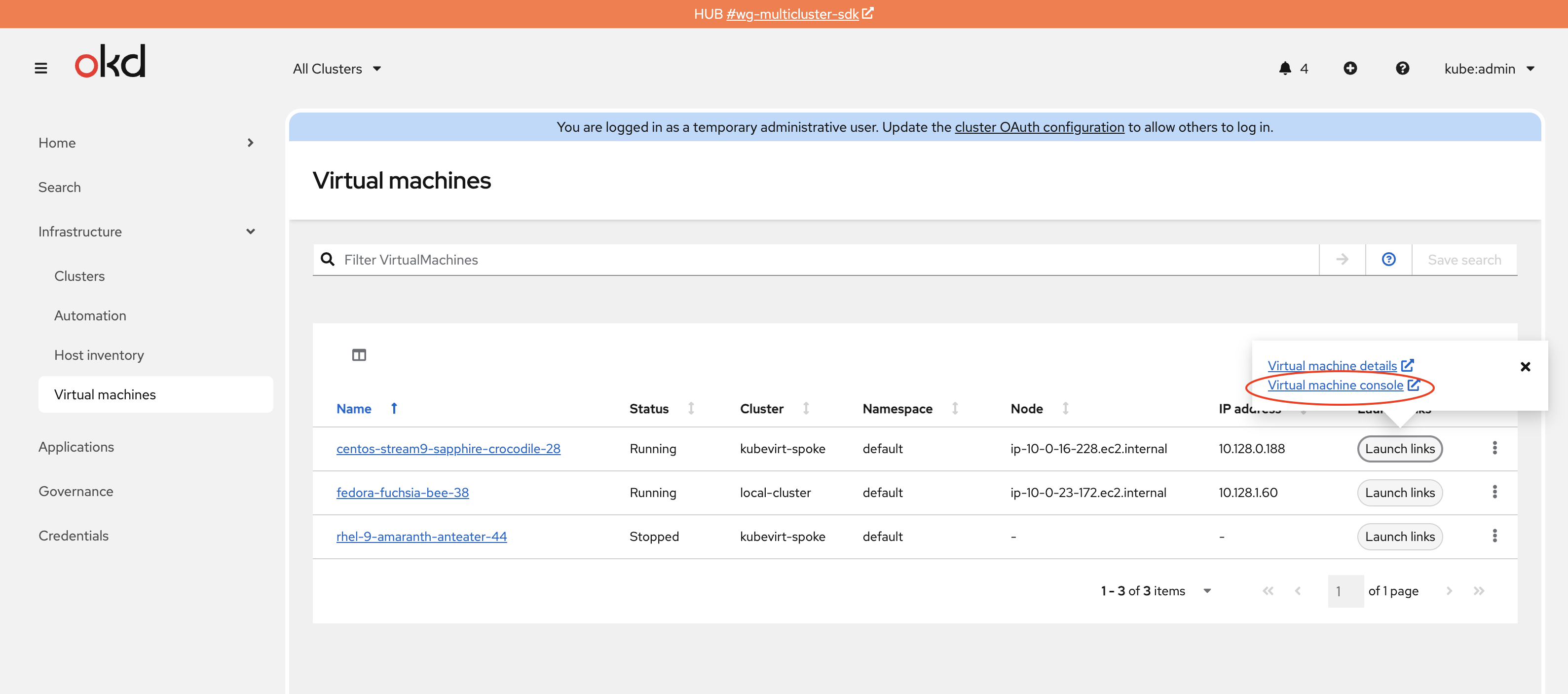Open items per page dropdown
Viewport: 1568px width, 694px height.
click(1206, 590)
